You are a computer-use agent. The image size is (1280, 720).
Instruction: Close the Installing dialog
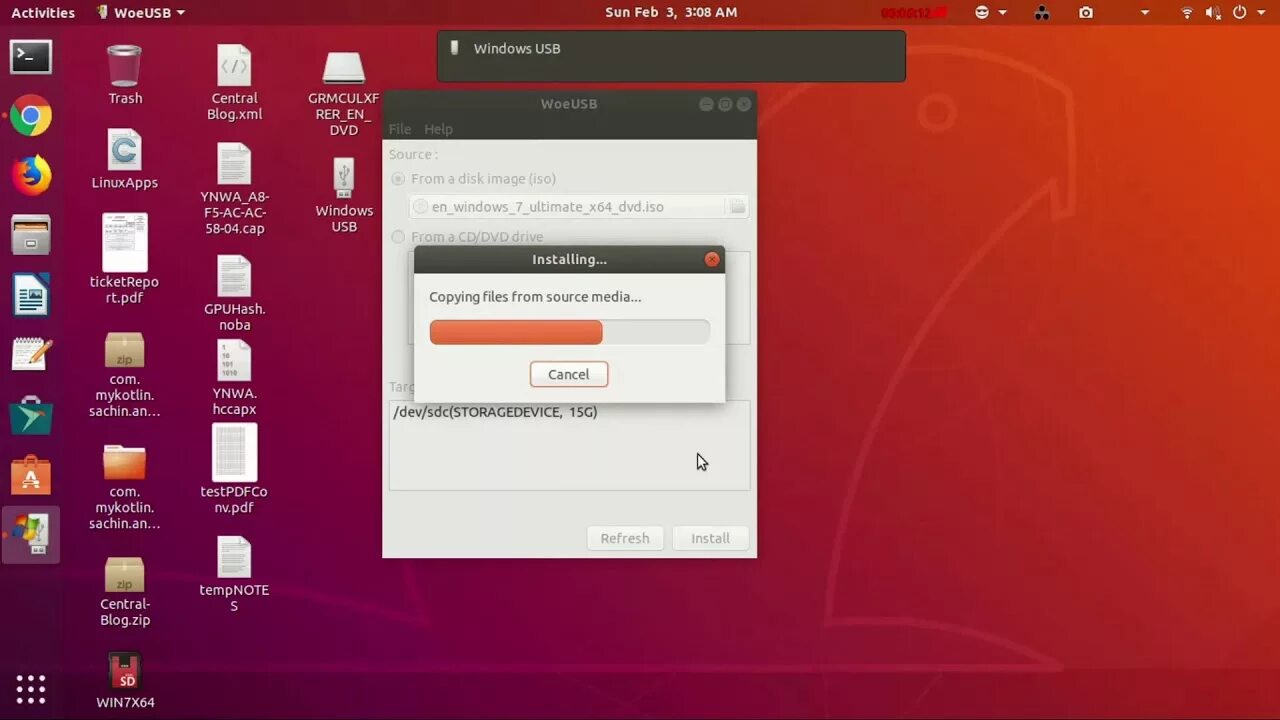click(x=712, y=259)
